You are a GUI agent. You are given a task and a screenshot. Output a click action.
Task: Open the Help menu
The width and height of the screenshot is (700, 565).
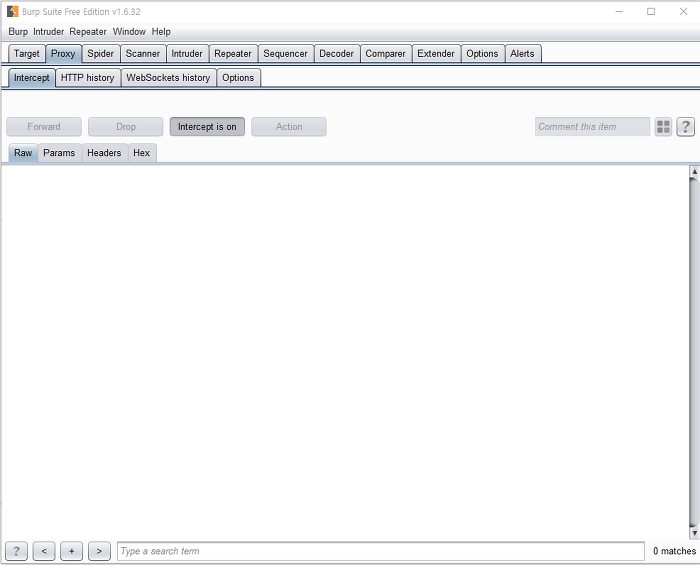coord(161,32)
